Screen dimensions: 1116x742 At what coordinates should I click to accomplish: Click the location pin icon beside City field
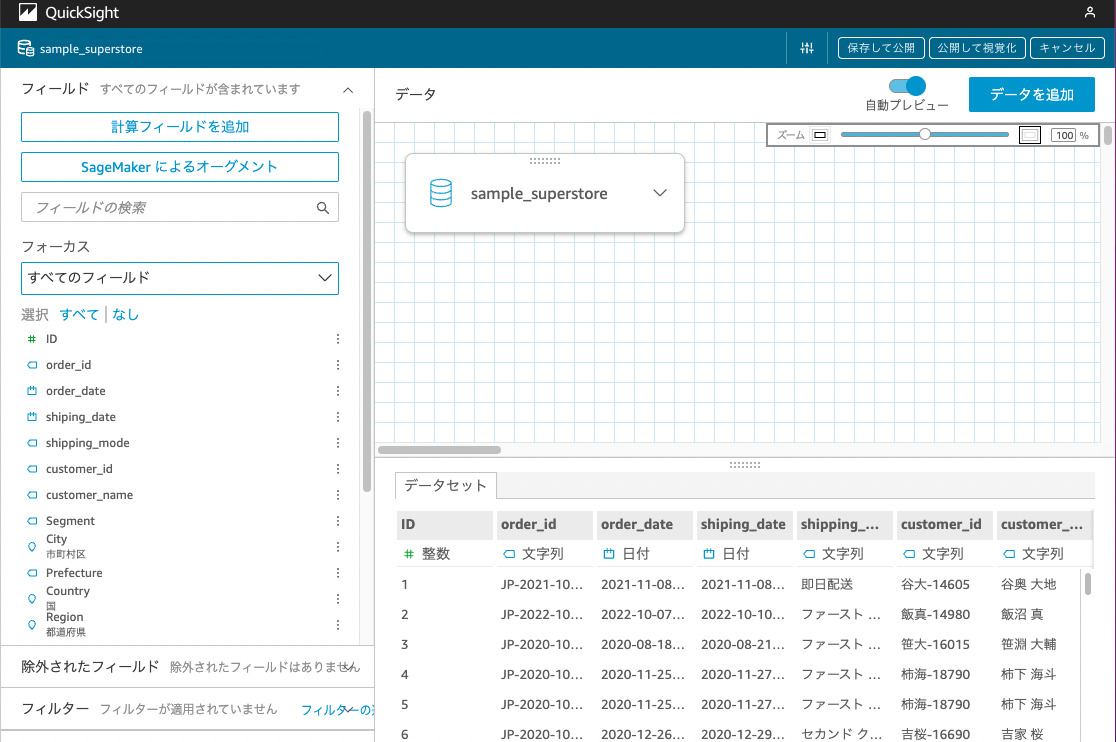click(31, 545)
